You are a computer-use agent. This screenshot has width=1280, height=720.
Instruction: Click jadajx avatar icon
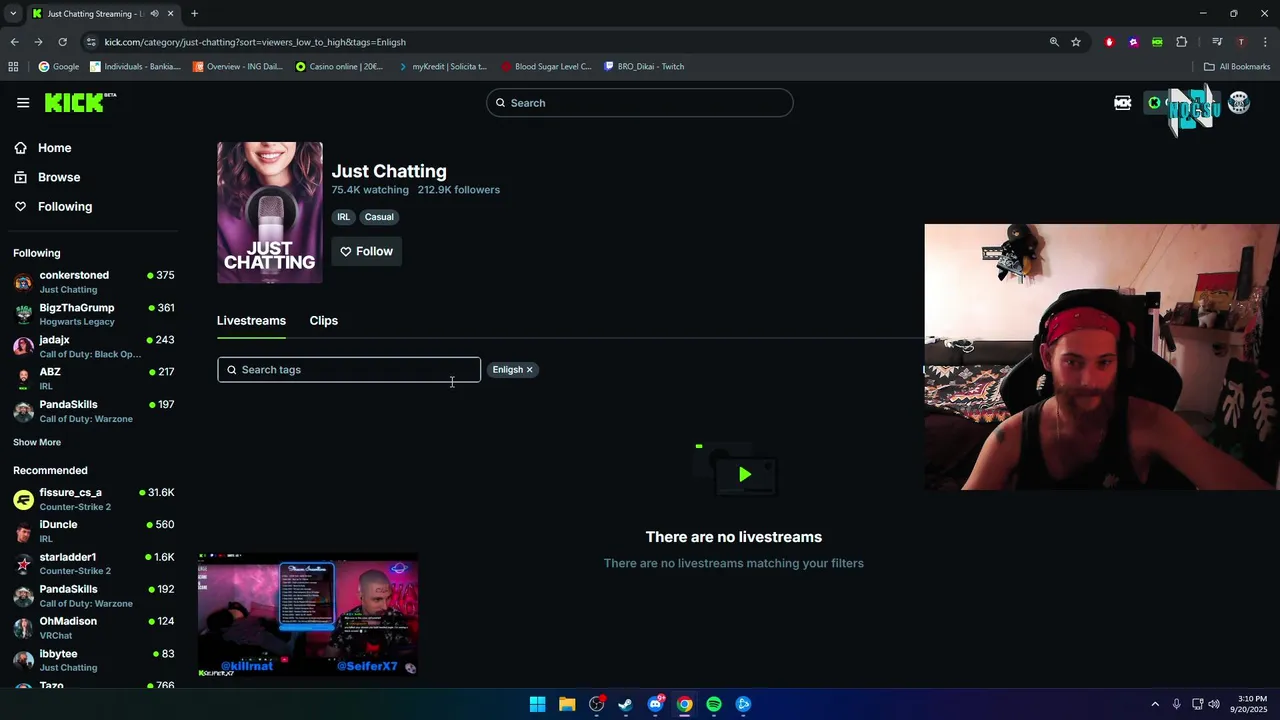point(23,346)
